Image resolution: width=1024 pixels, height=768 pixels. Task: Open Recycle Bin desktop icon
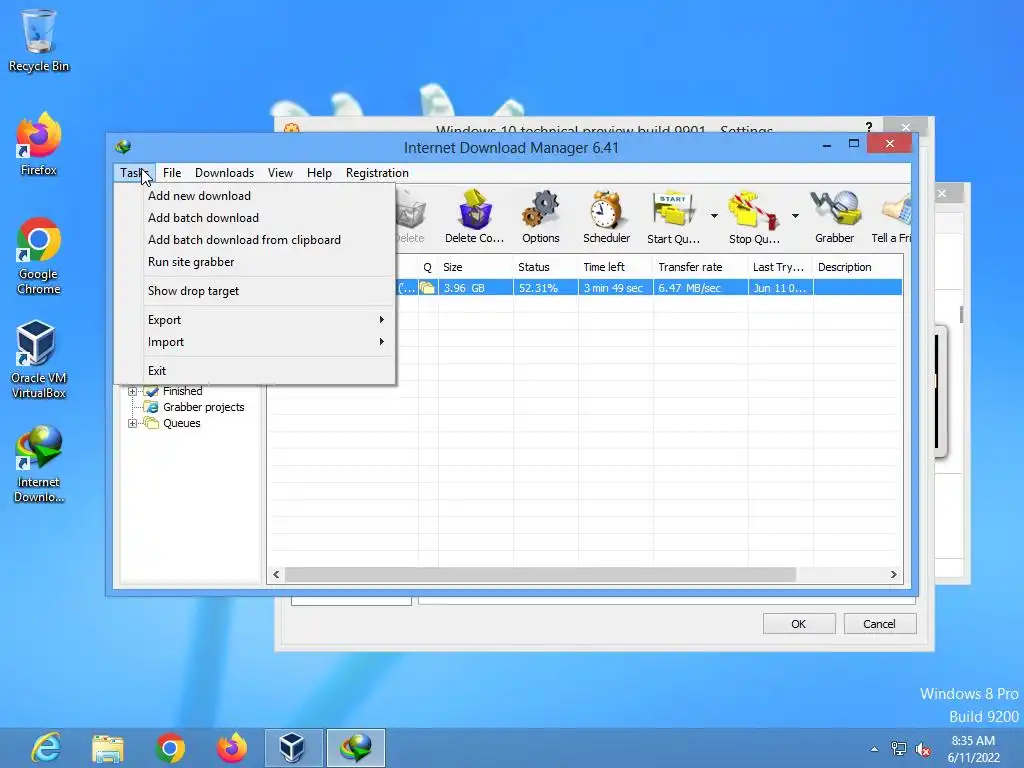click(39, 40)
